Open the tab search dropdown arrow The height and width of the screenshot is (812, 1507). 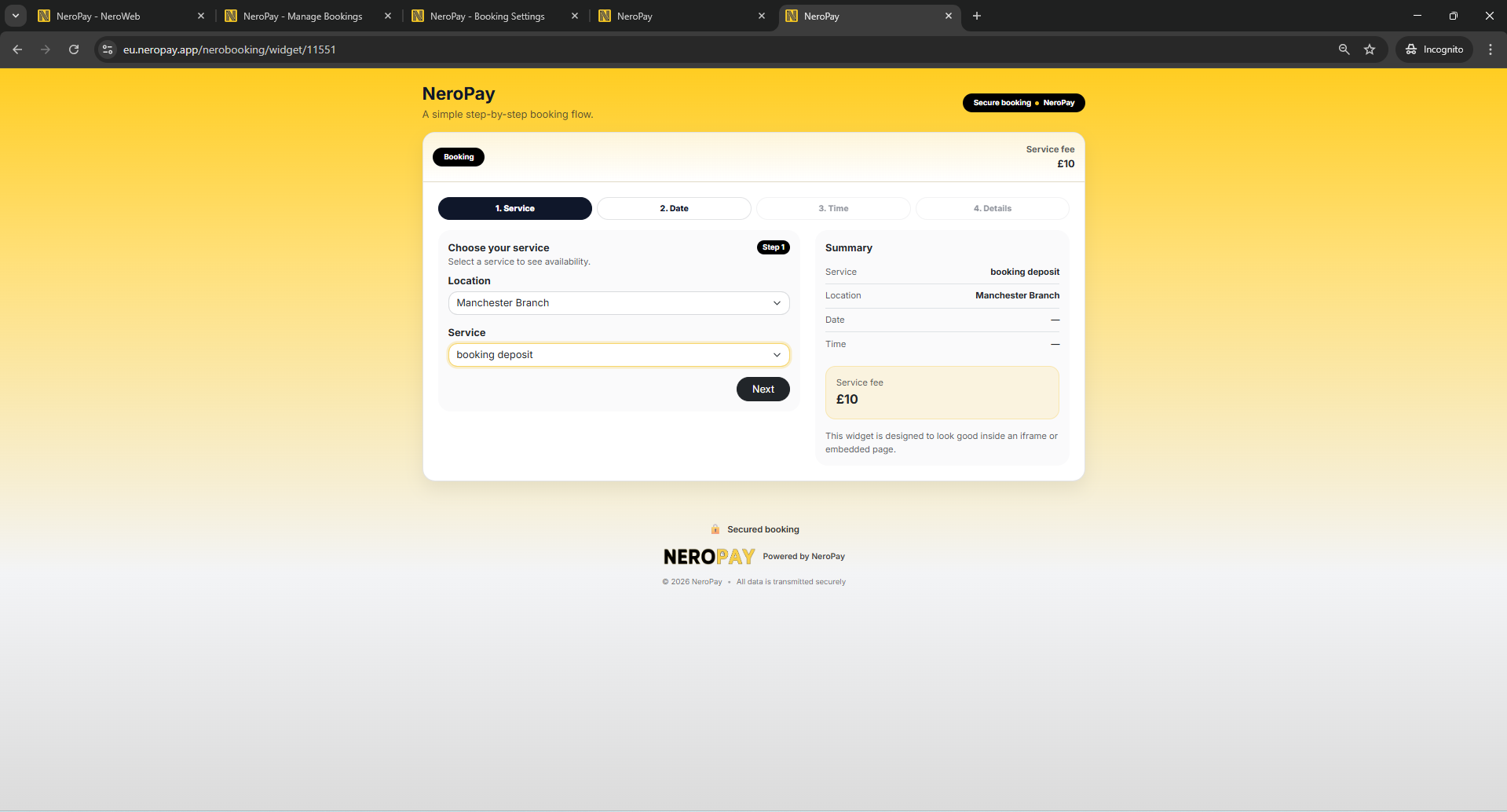16,16
